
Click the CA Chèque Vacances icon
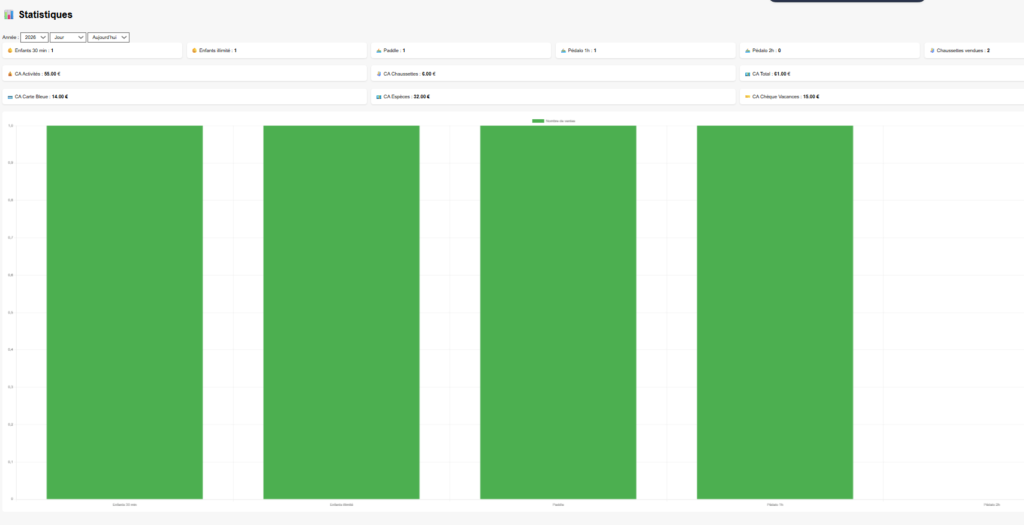pyautogui.click(x=747, y=97)
